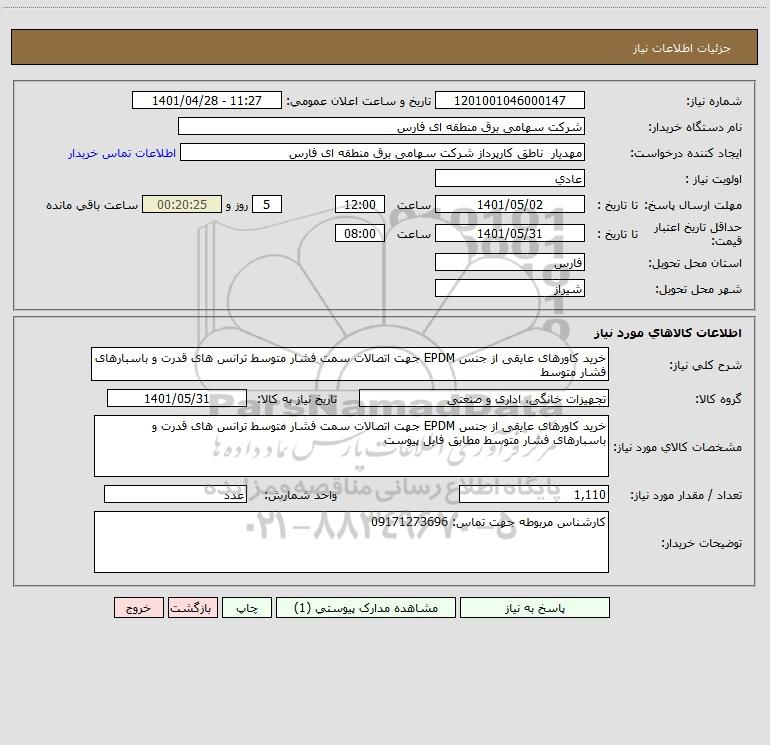Click the 'ساعت باقی مانده' text
The height and width of the screenshot is (745, 770).
coord(92,205)
